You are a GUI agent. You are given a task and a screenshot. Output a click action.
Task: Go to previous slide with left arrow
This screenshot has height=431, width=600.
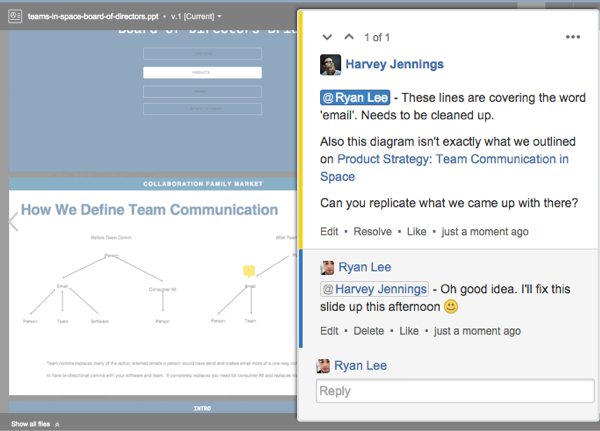[x=14, y=222]
